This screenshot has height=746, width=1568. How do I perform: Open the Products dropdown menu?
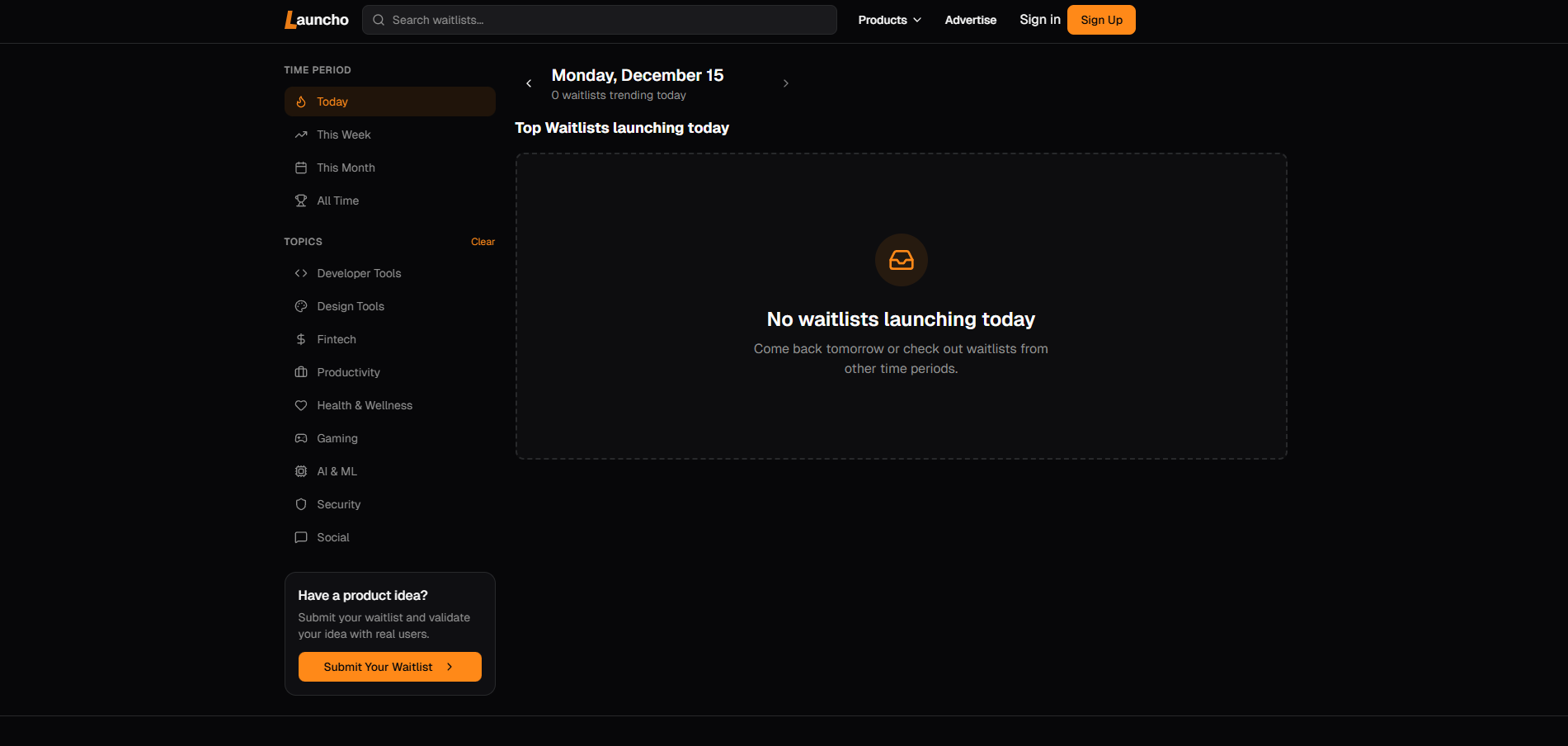(888, 19)
